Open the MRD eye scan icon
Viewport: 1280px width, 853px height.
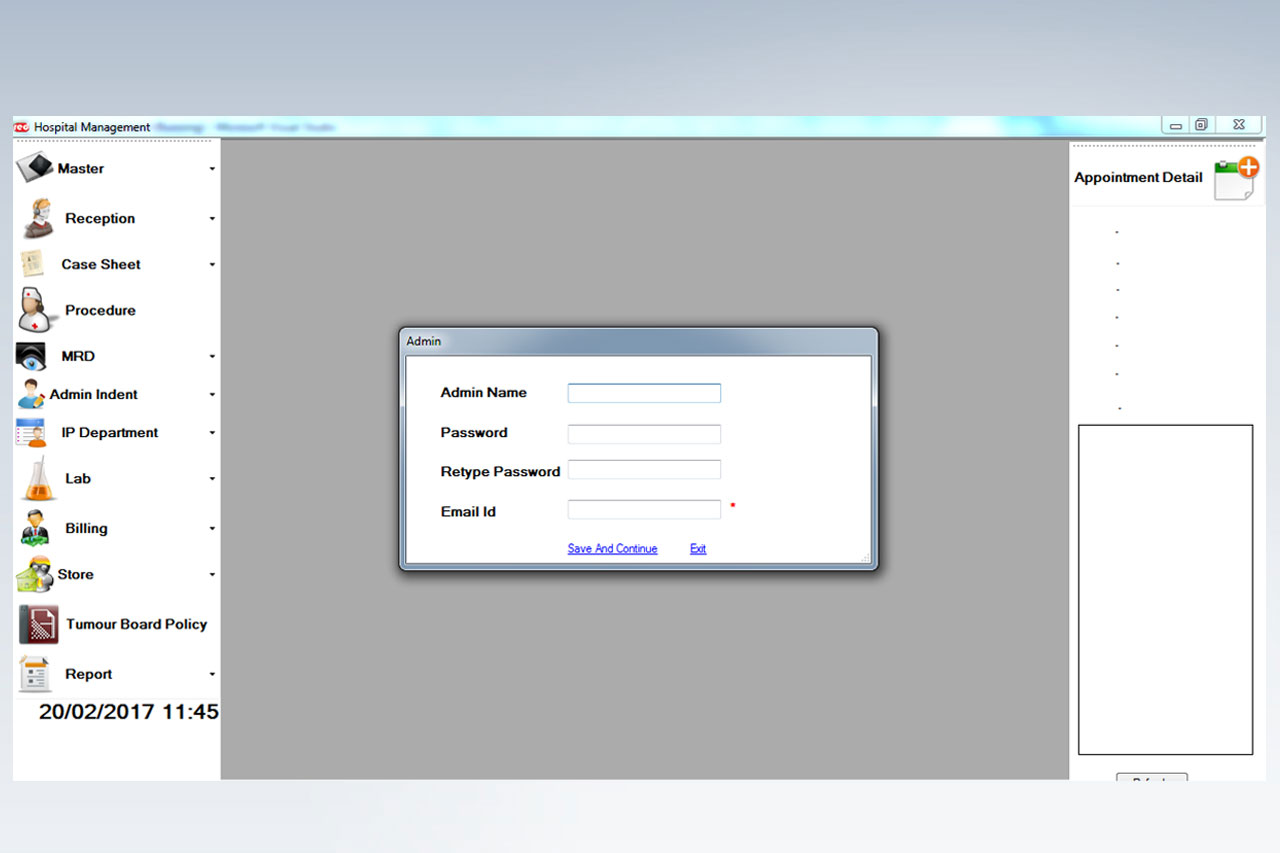click(32, 356)
